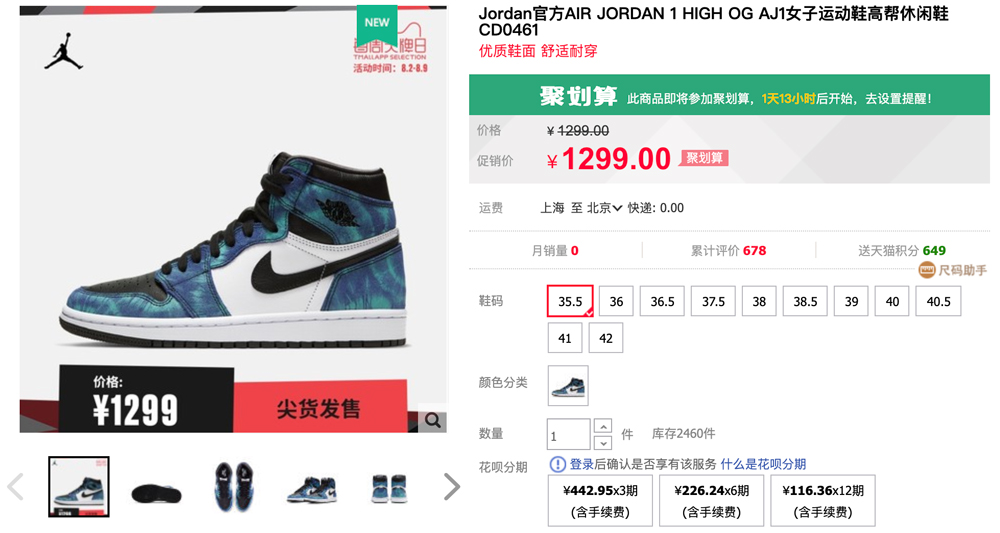Choose the ¥116.36x12期 installment option
This screenshot has width=1000, height=533.
(823, 500)
